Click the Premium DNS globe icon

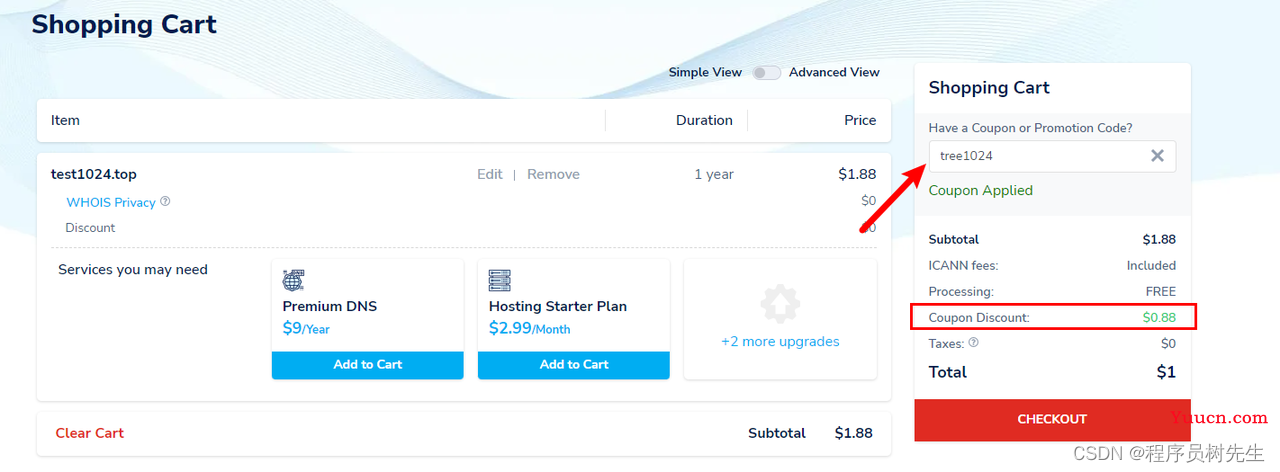coord(293,280)
